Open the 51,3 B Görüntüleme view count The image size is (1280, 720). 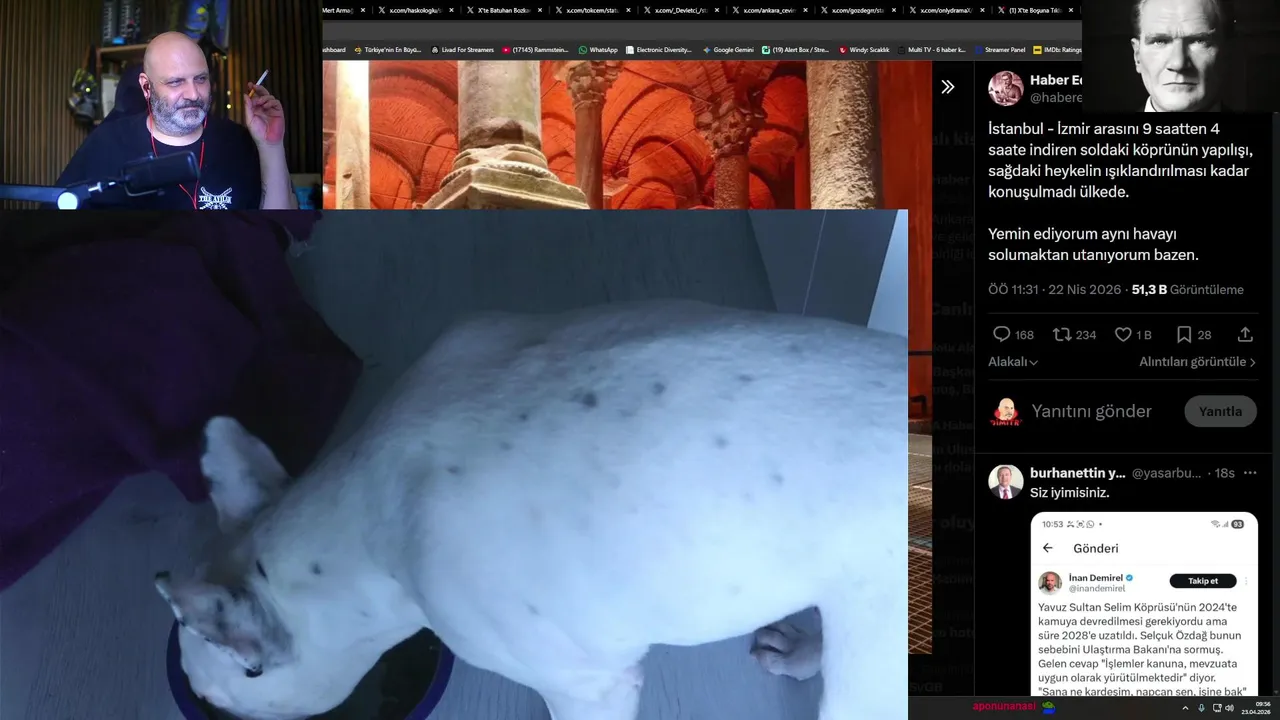point(1187,290)
